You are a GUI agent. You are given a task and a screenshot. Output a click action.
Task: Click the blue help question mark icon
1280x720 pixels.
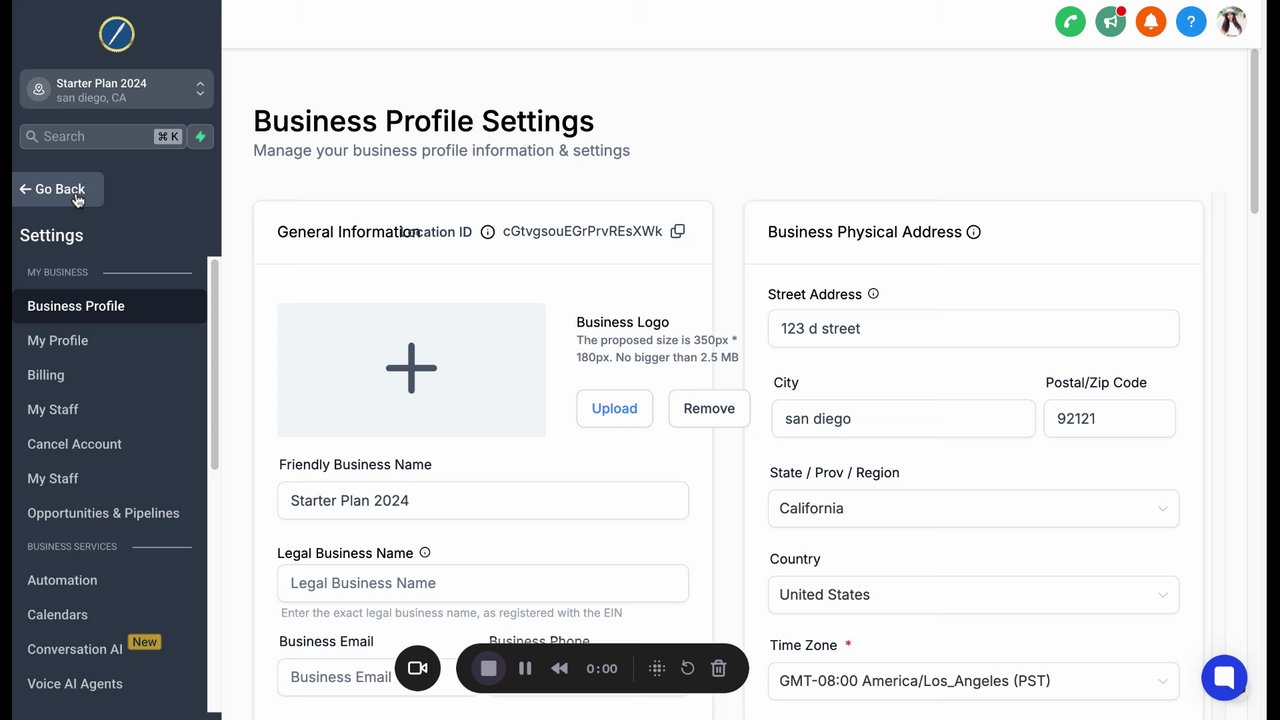1191,21
